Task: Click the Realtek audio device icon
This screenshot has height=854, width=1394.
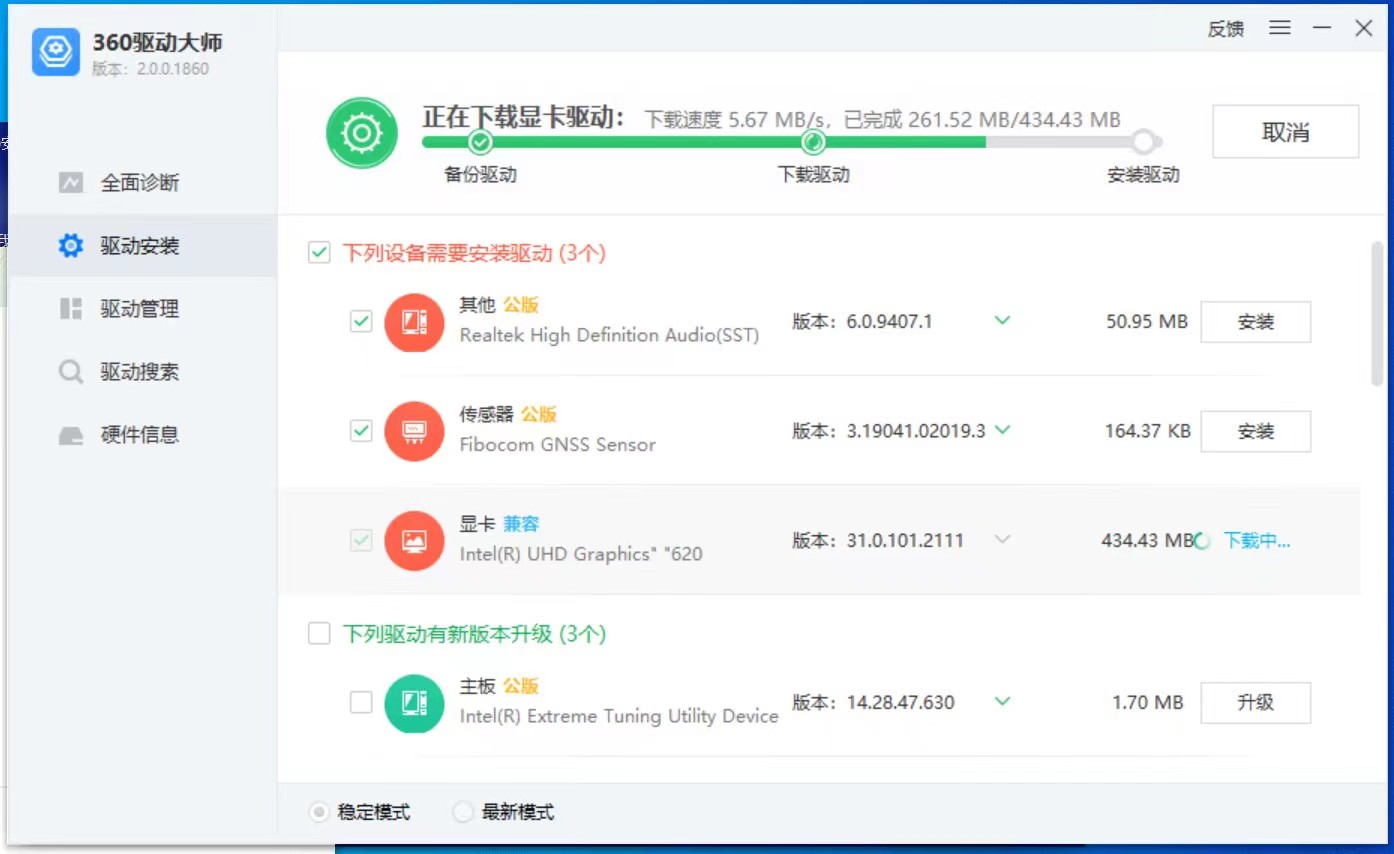Action: point(414,322)
